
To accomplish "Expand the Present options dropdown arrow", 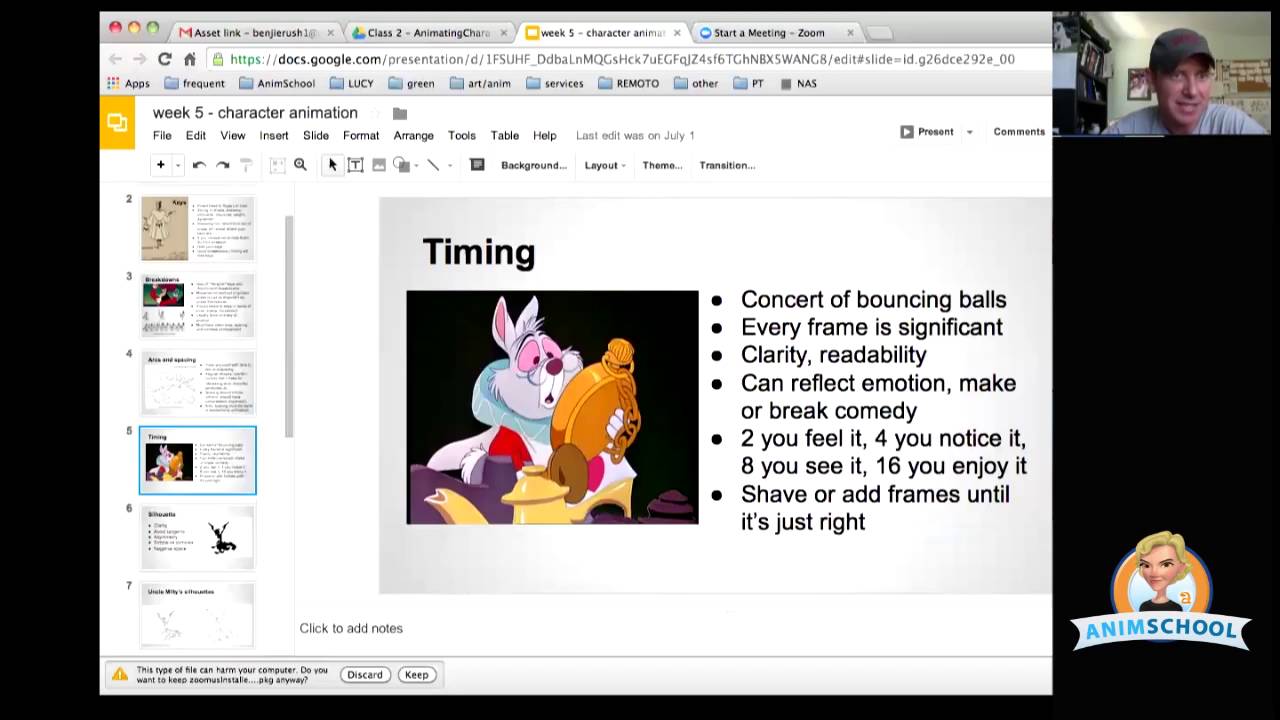I will 969,132.
